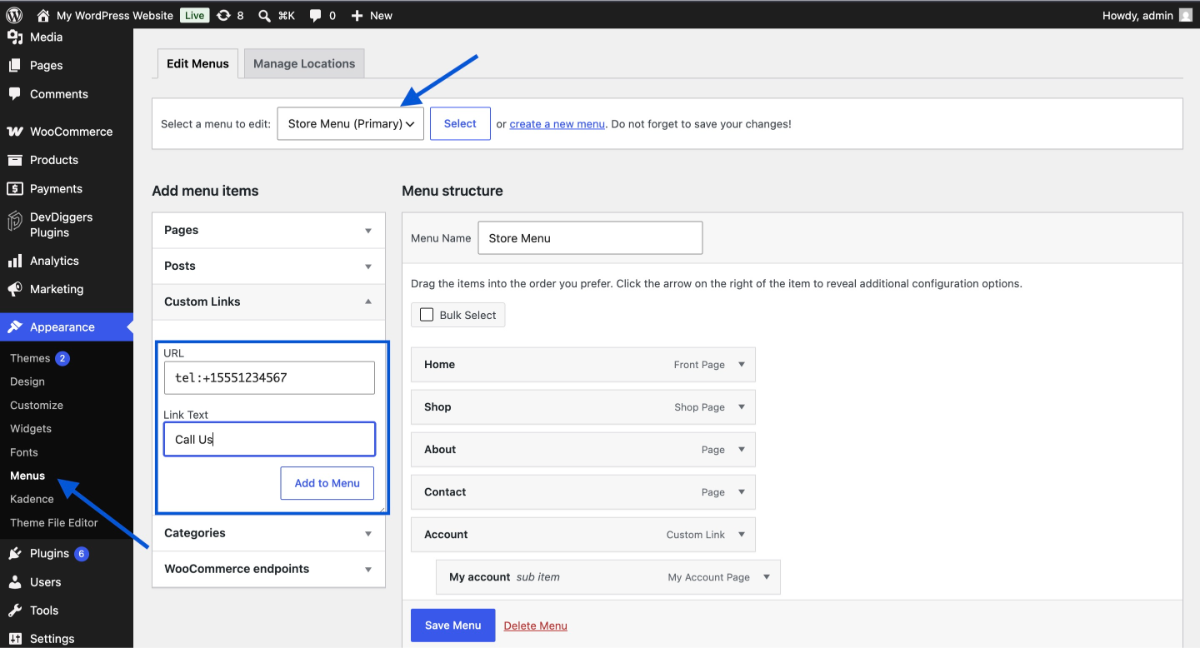1200x648 pixels.
Task: Open Themes under Appearance
Action: [30, 358]
